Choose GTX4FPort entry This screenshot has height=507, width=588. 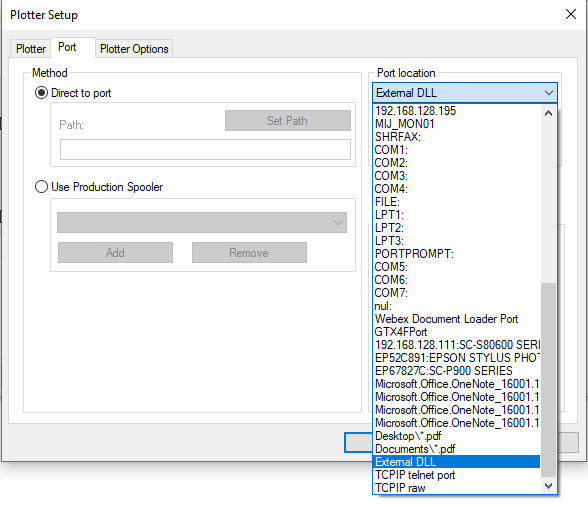point(456,332)
